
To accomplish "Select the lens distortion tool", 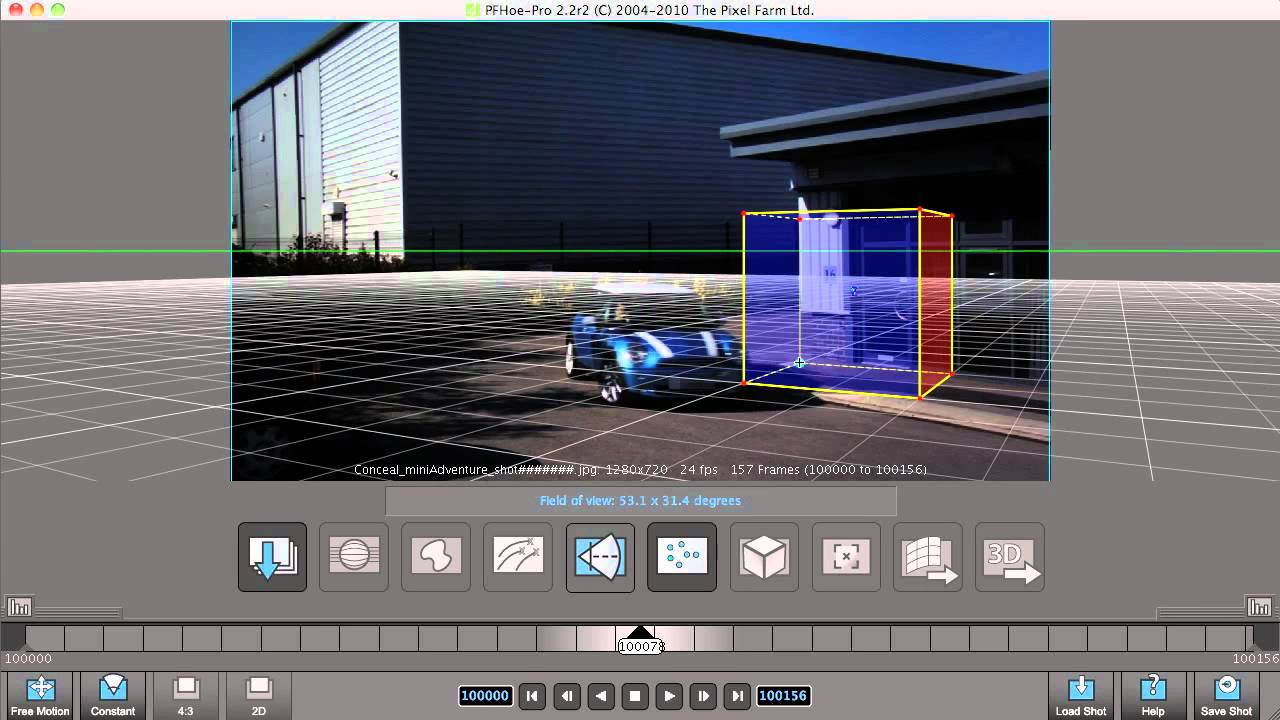I will (x=354, y=557).
